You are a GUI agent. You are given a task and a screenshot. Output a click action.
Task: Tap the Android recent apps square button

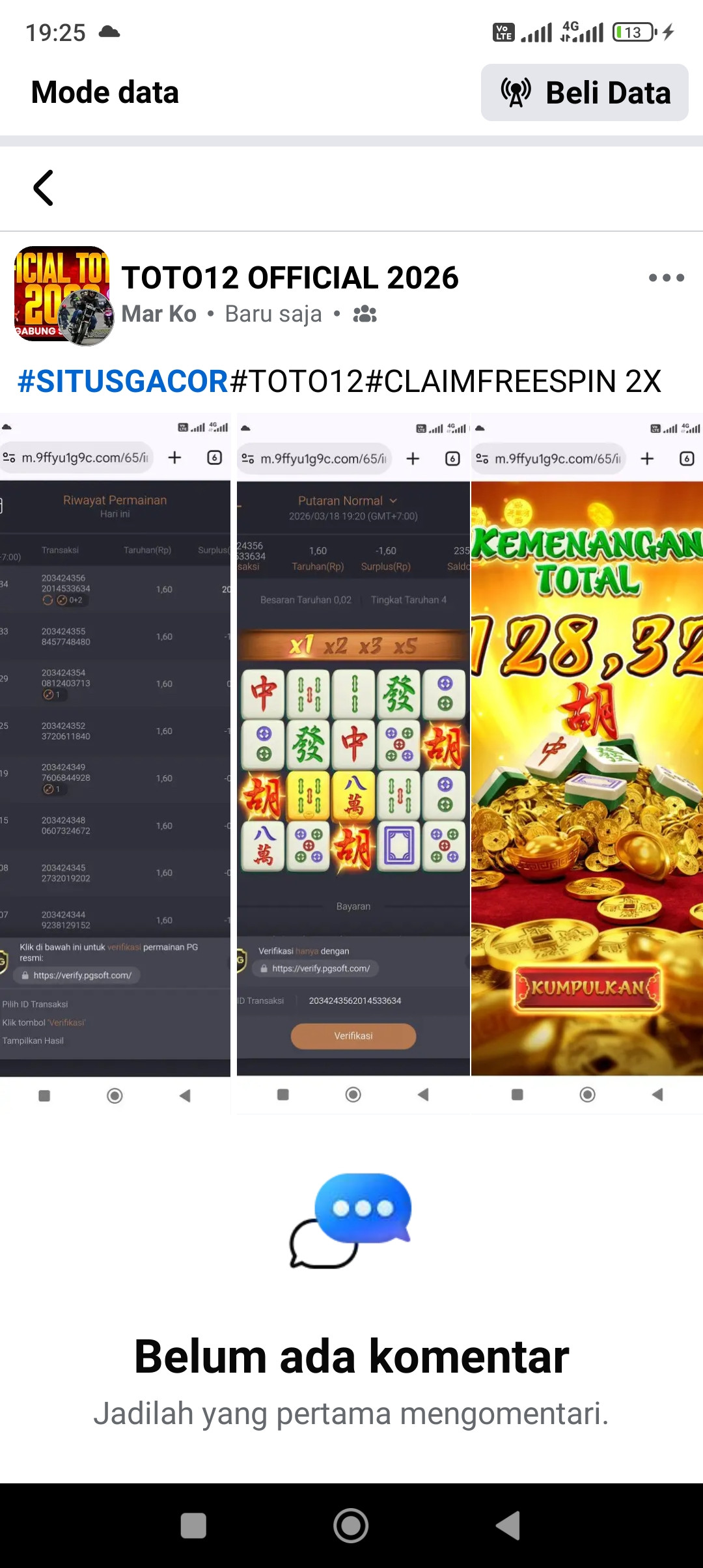pyautogui.click(x=193, y=1525)
